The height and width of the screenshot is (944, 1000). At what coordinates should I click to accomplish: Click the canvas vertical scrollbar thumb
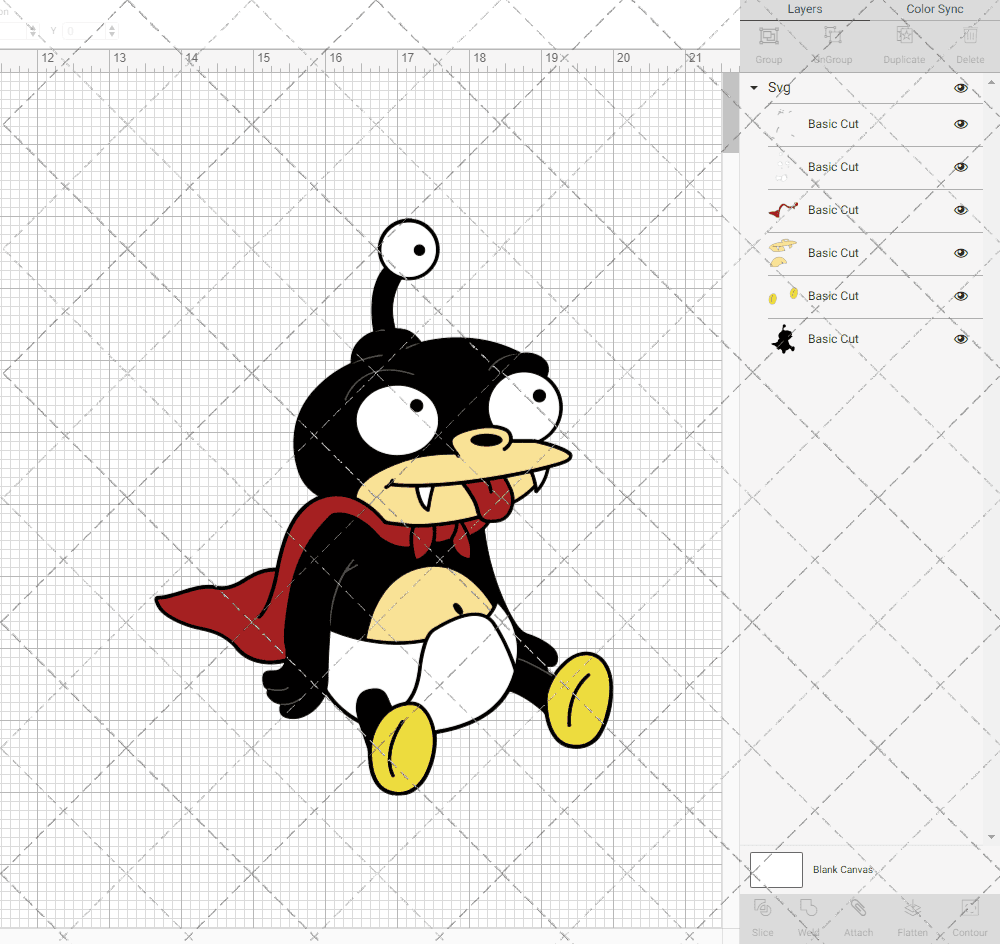730,112
